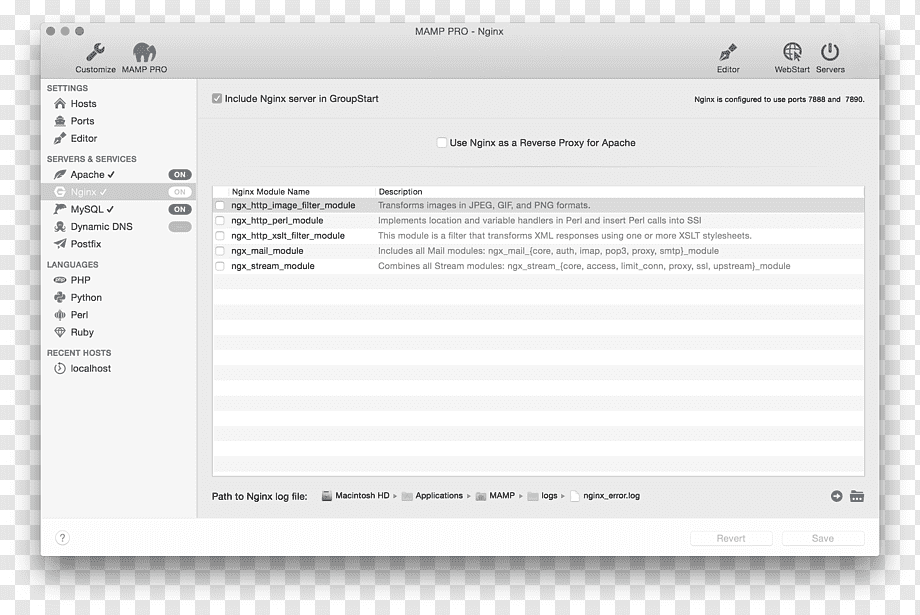
Task: Open Dynamic DNS settings
Action: (102, 227)
